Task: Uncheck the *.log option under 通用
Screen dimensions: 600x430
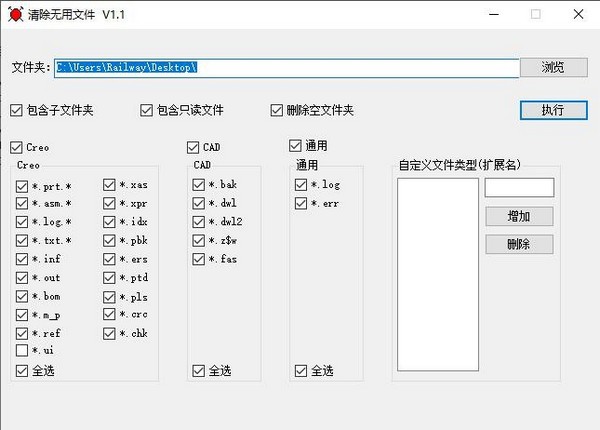Action: 301,185
